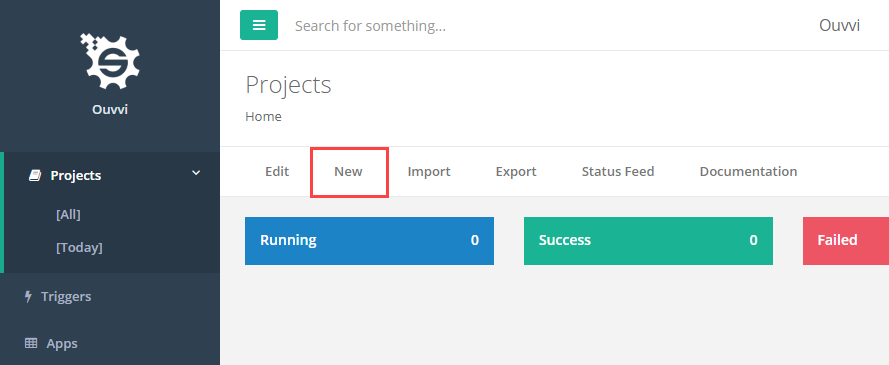Image resolution: width=889 pixels, height=365 pixels.
Task: Click the Edit menu item
Action: [277, 171]
